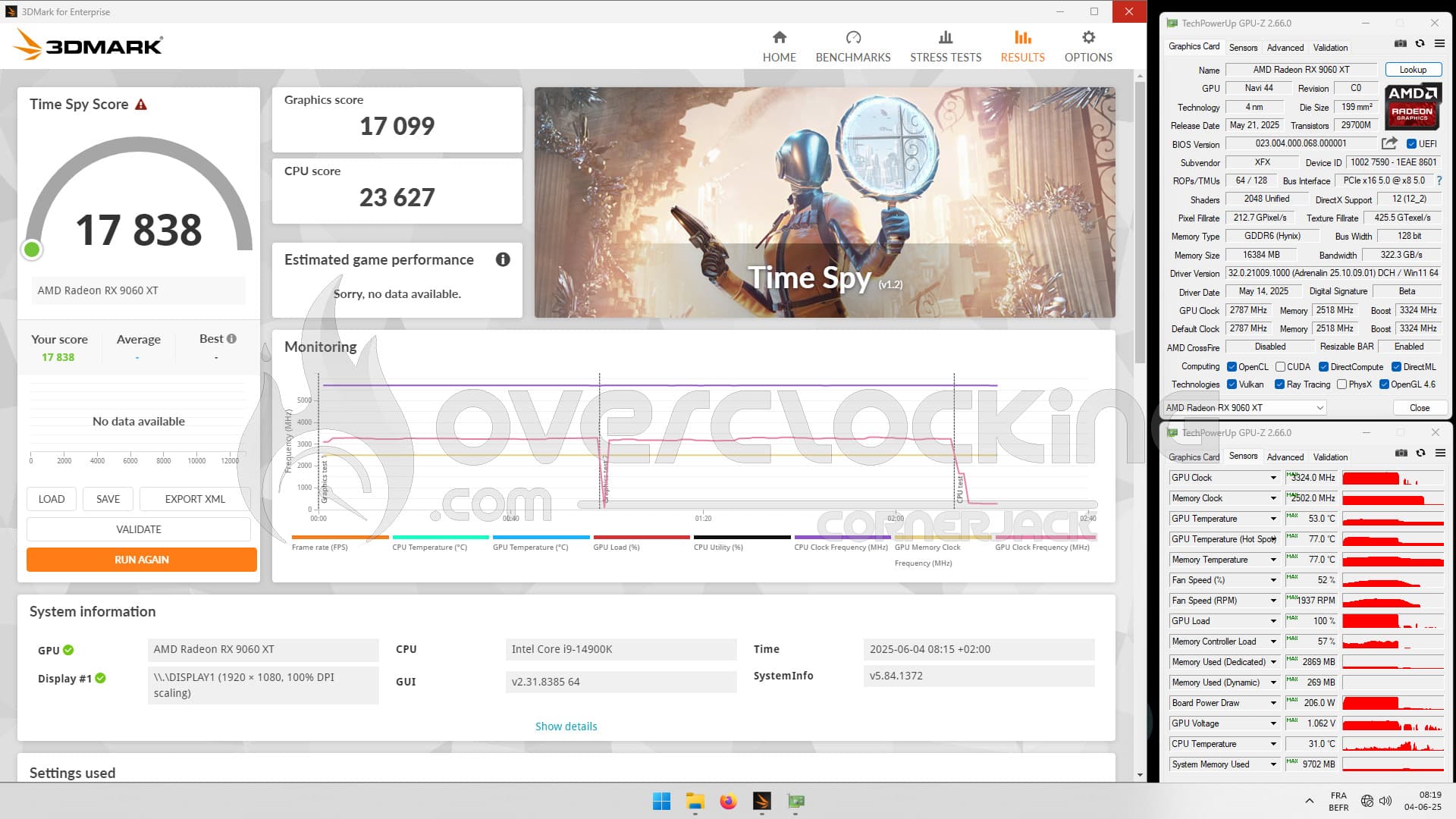
Task: Expand the GPU Clock sensor dropdown
Action: [x=1273, y=478]
